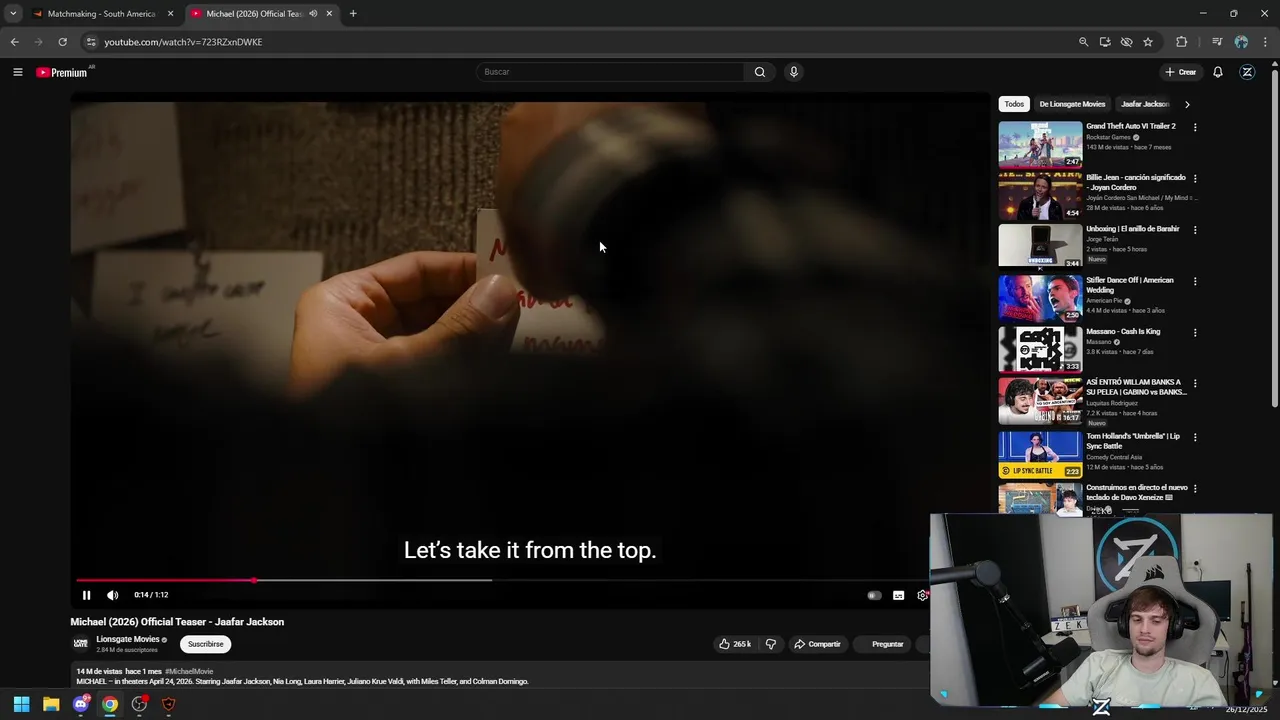Mute the video volume speaker icon

click(x=113, y=595)
